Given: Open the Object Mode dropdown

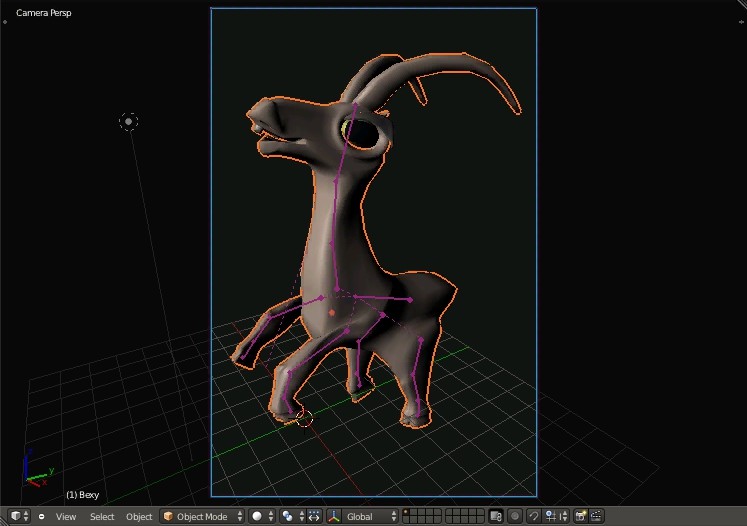Looking at the screenshot, I should [202, 516].
